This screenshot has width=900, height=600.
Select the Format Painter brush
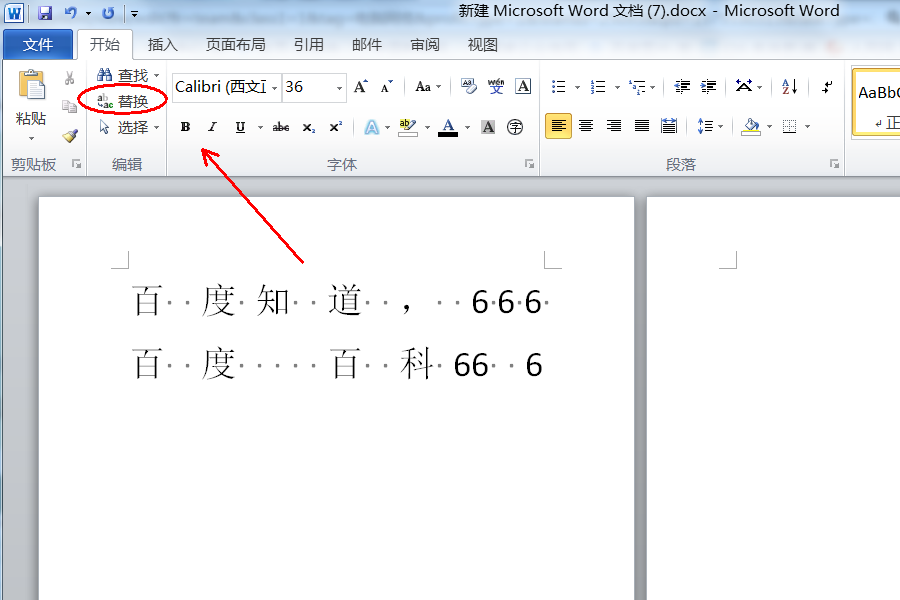(x=70, y=136)
